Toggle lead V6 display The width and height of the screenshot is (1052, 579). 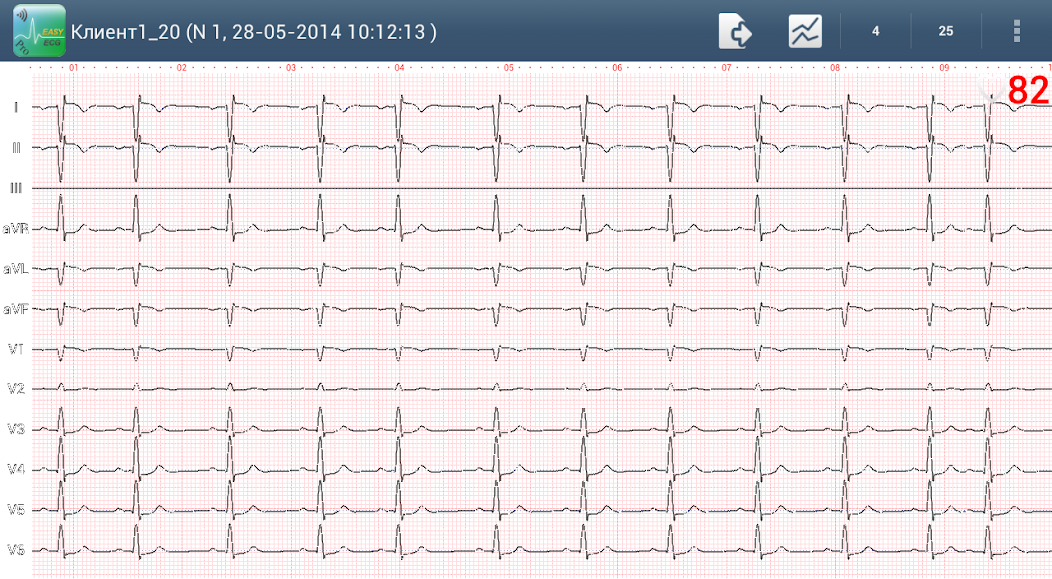coord(14,547)
